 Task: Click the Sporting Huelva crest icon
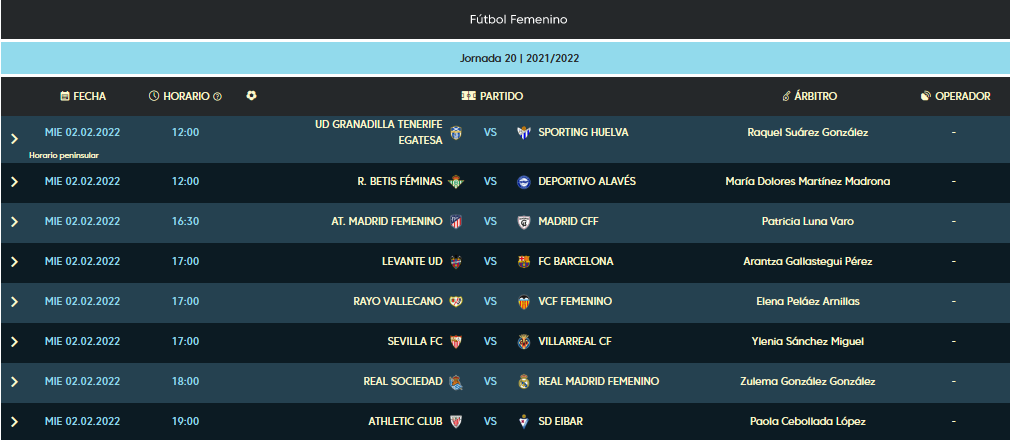[524, 133]
